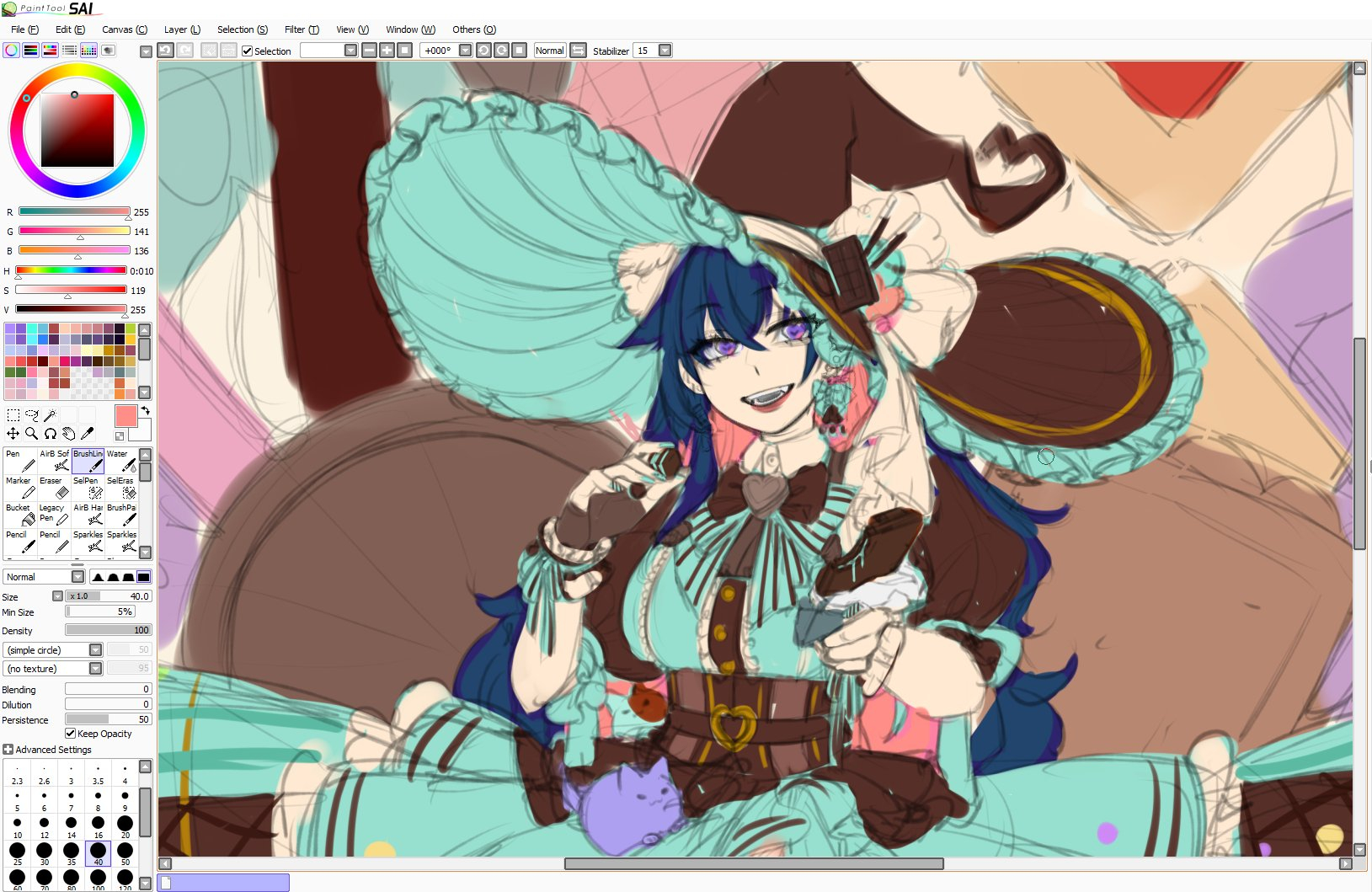This screenshot has width=1372, height=892.
Task: Open the Stabilizer value dropdown
Action: [665, 51]
